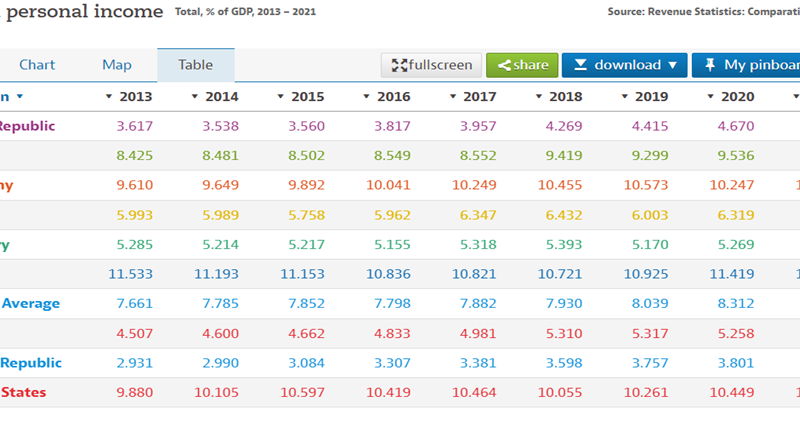Click the pin icon for My pinboard
Image resolution: width=800 pixels, height=421 pixels.
point(709,65)
